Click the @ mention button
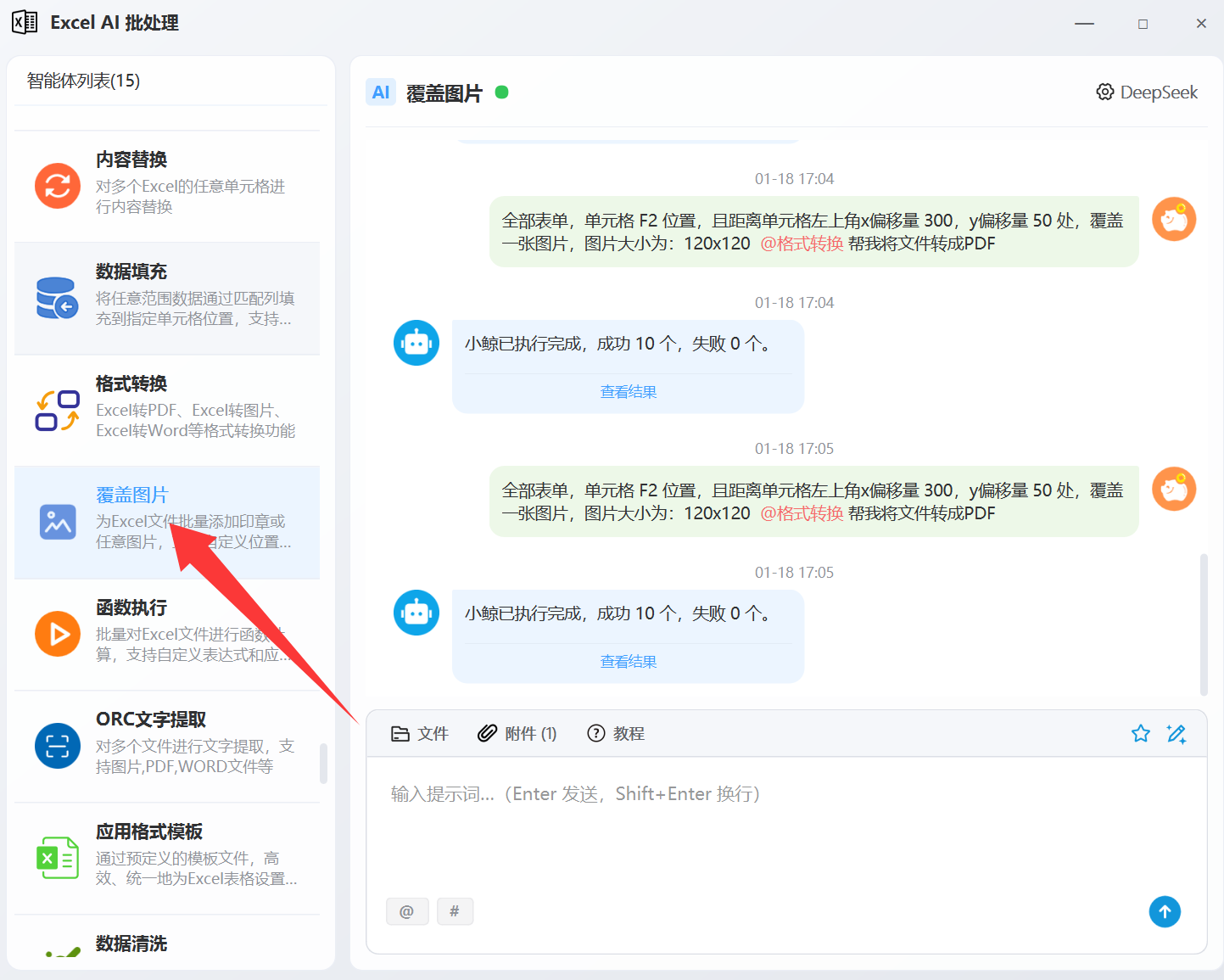The height and width of the screenshot is (980, 1224). point(407,911)
